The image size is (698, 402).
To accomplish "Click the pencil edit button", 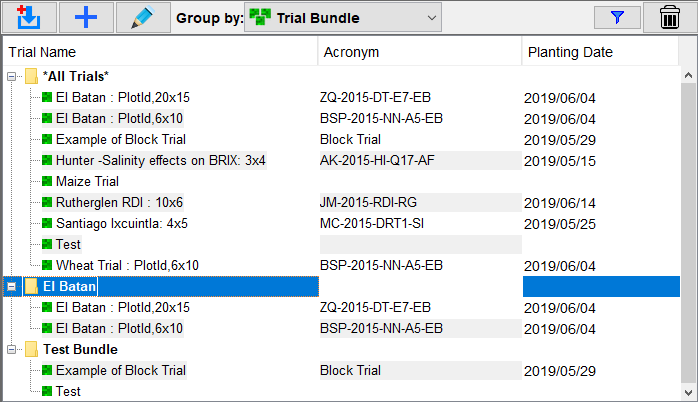I will [x=143, y=17].
